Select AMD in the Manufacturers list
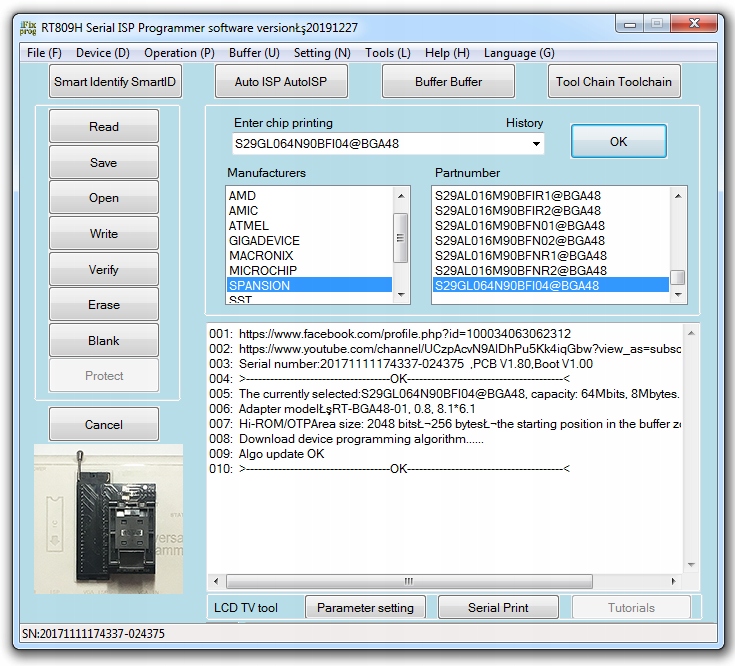The image size is (735, 666). [309, 195]
